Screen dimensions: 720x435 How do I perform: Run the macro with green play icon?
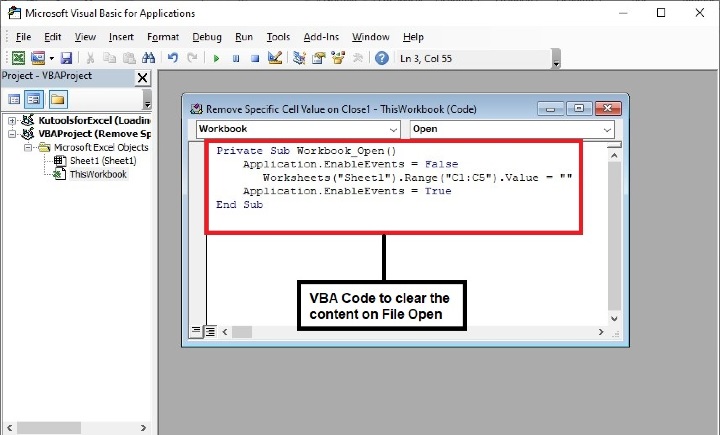pos(216,59)
